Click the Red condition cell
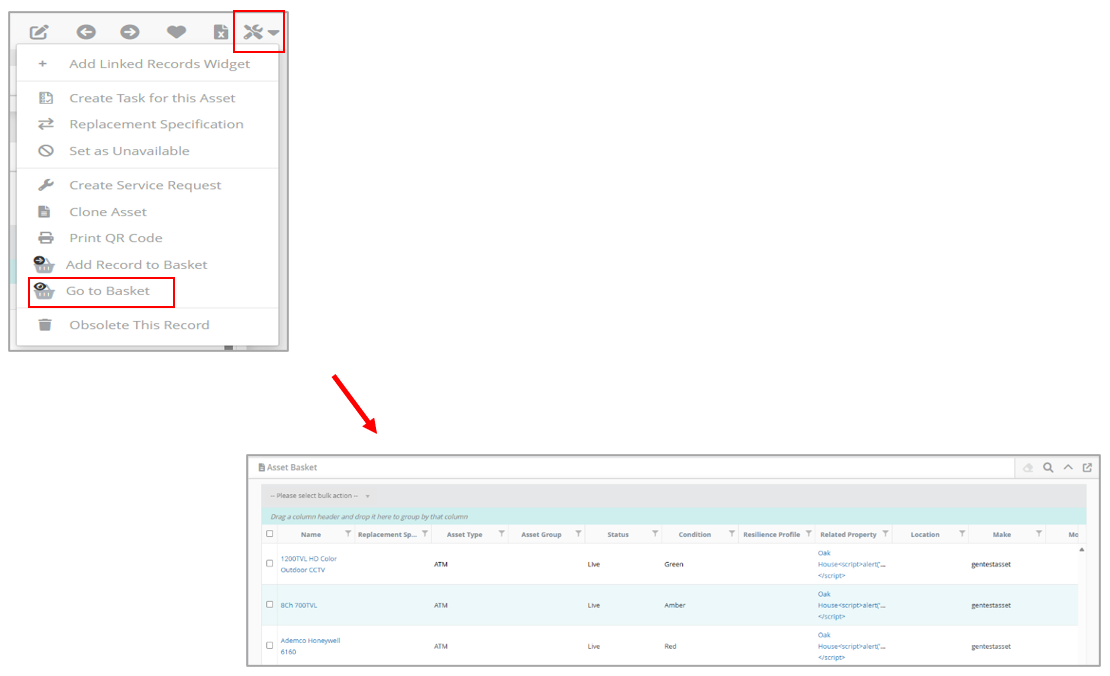The width and height of the screenshot is (1110, 676). coord(670,646)
